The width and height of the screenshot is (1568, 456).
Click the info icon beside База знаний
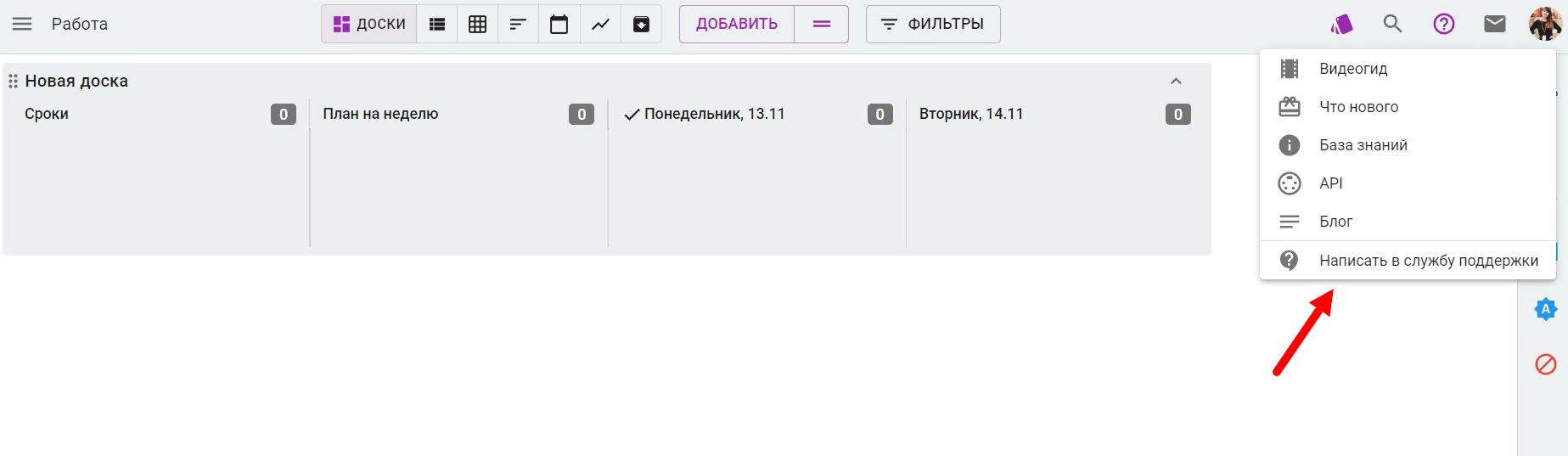[x=1290, y=145]
